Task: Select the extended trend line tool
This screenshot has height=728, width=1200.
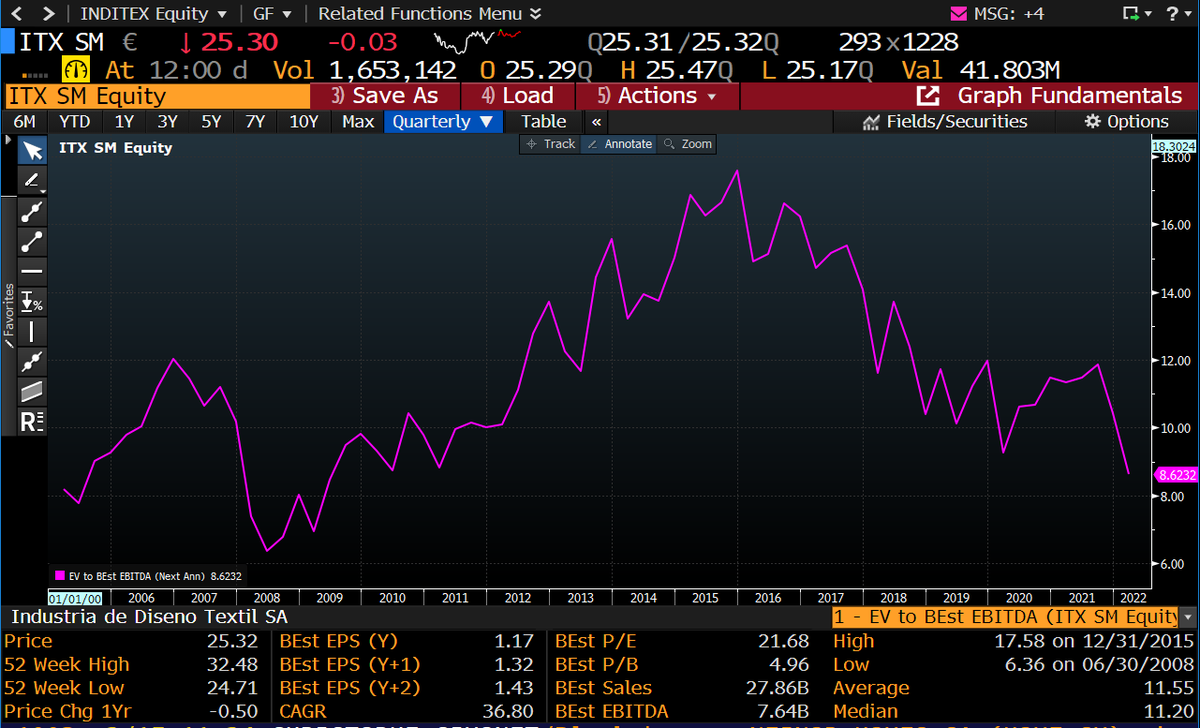Action: [x=33, y=211]
